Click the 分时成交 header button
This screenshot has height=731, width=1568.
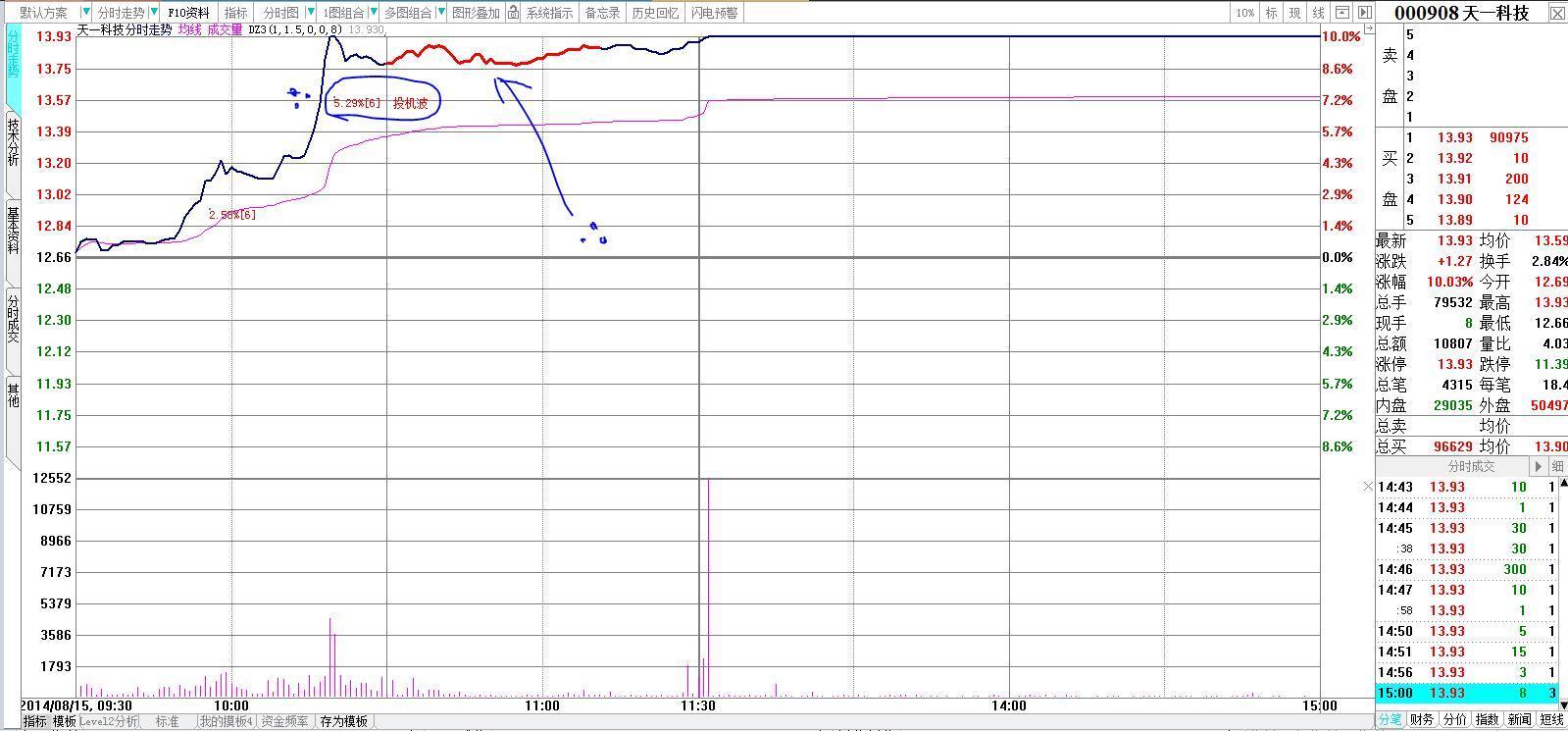(x=1471, y=467)
